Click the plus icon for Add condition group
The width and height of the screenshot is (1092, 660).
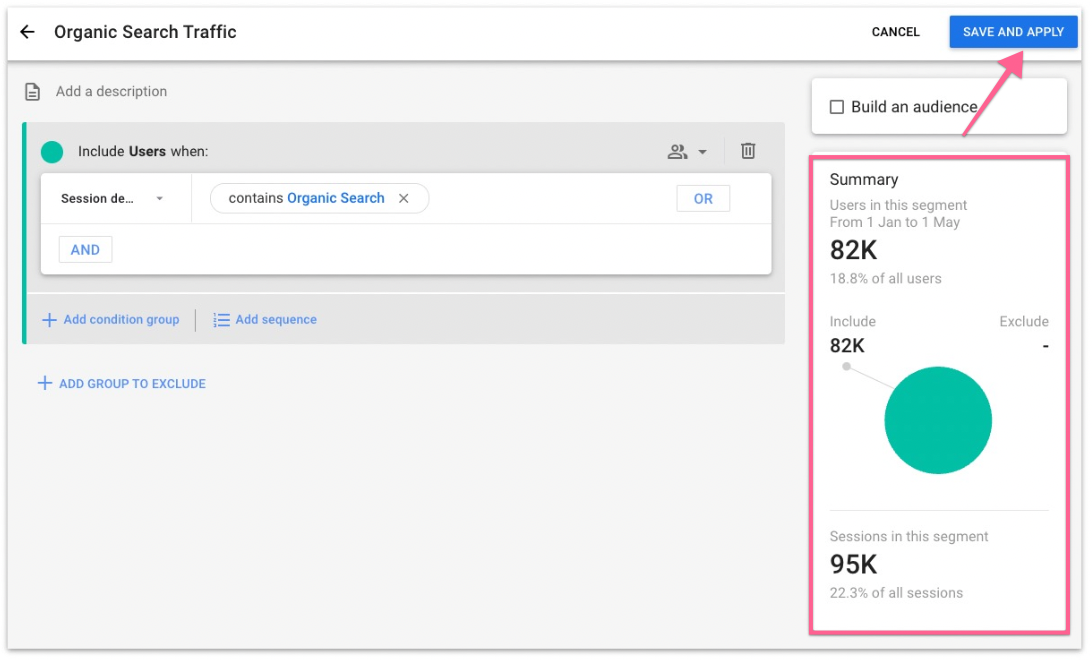49,320
